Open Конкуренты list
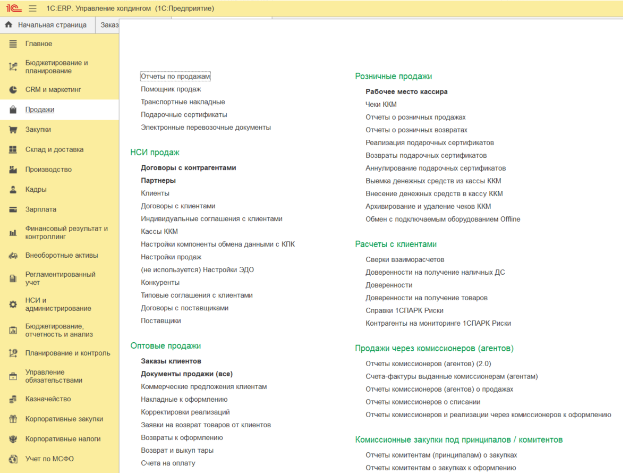624x473 pixels. point(160,282)
